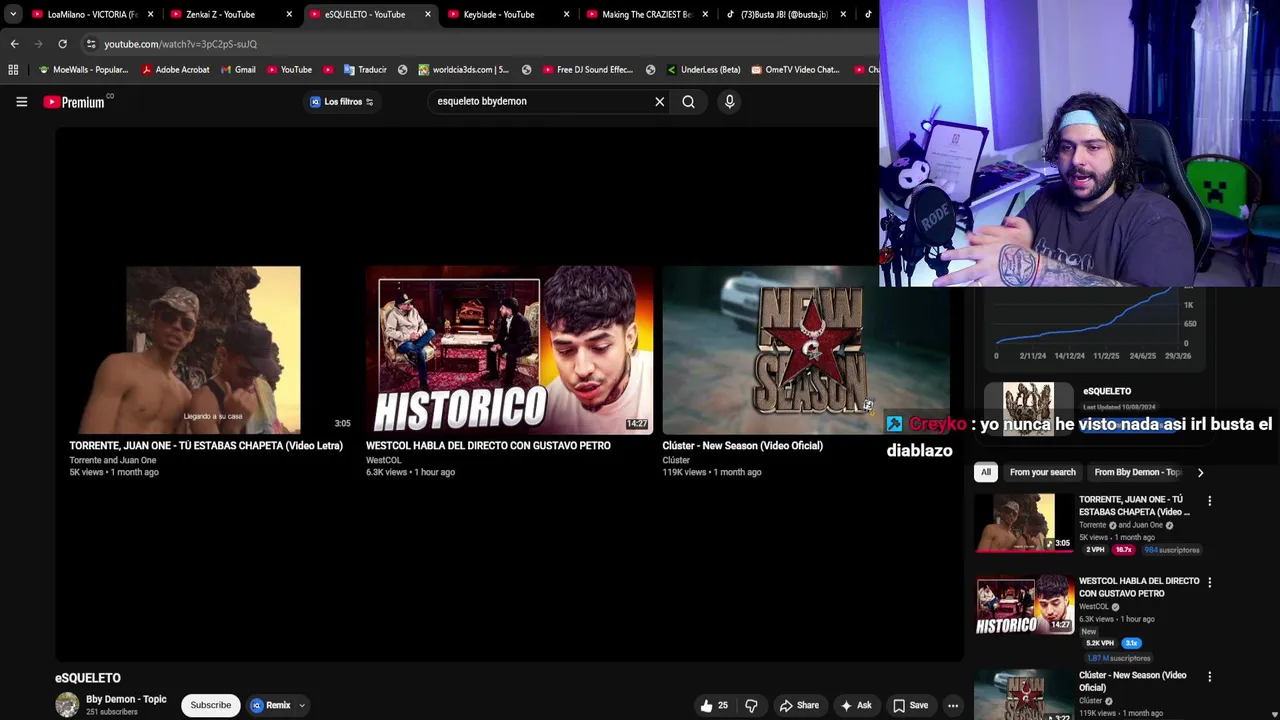Open the Chrome apps grid shortcut
The width and height of the screenshot is (1280, 720).
coord(13,69)
